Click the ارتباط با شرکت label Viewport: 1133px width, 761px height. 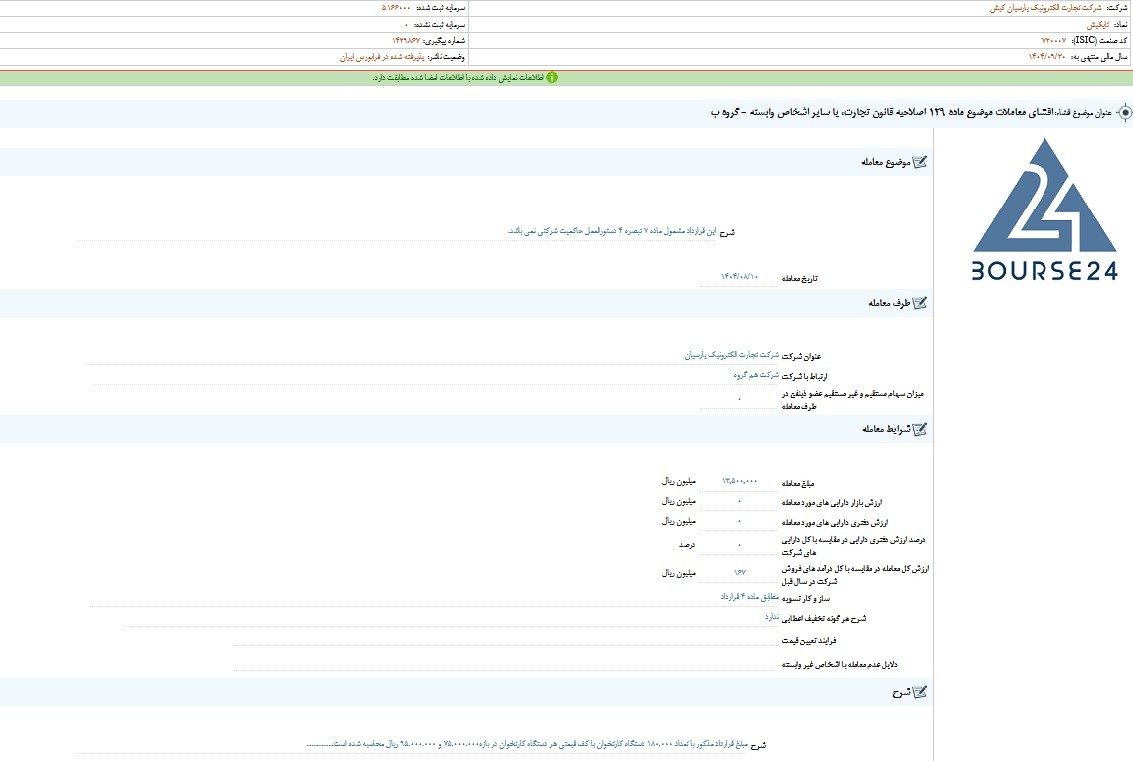click(805, 376)
